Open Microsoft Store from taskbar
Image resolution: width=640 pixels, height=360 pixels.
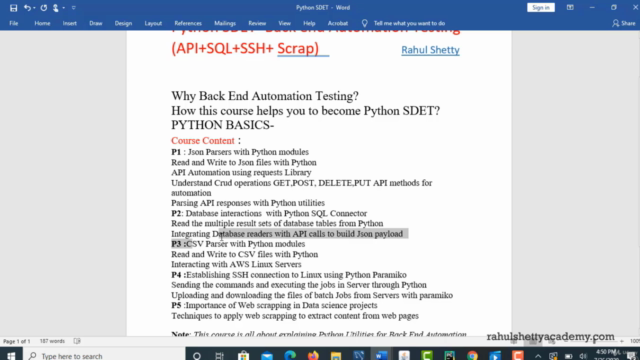[243, 356]
